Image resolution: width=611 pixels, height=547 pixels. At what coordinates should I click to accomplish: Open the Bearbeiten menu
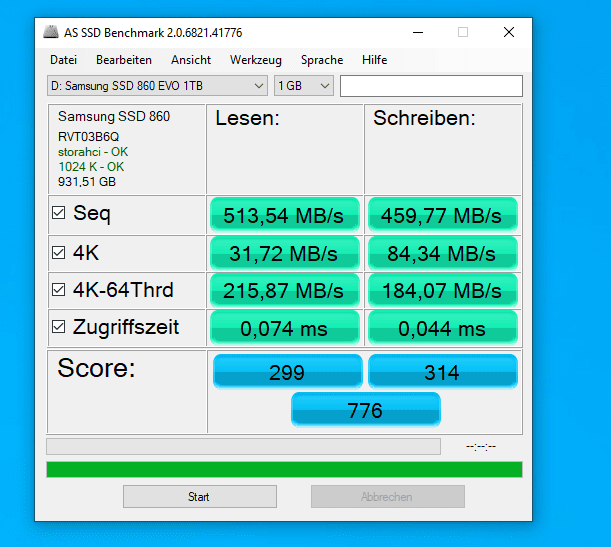point(124,60)
